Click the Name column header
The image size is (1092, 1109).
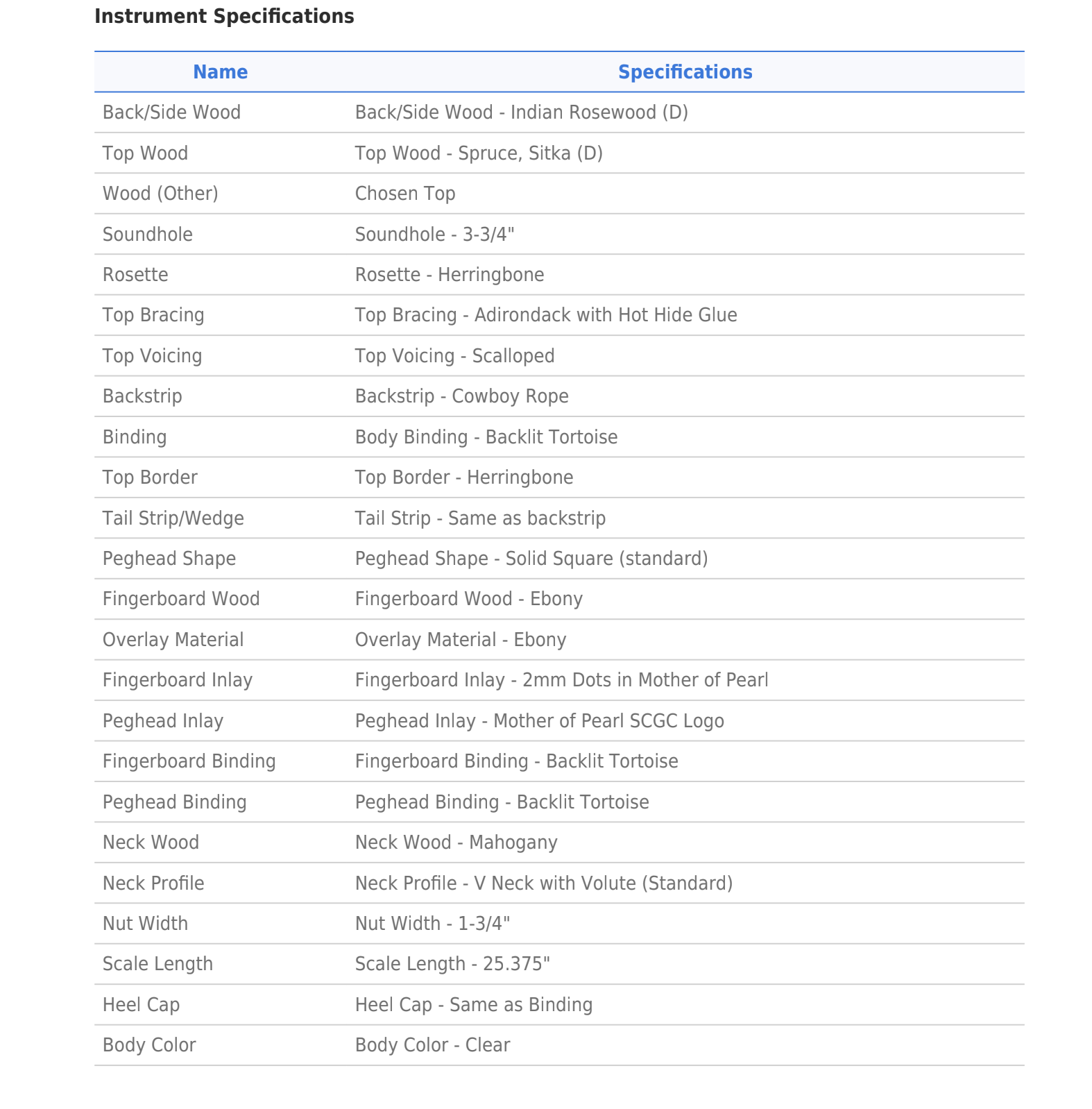(x=220, y=72)
